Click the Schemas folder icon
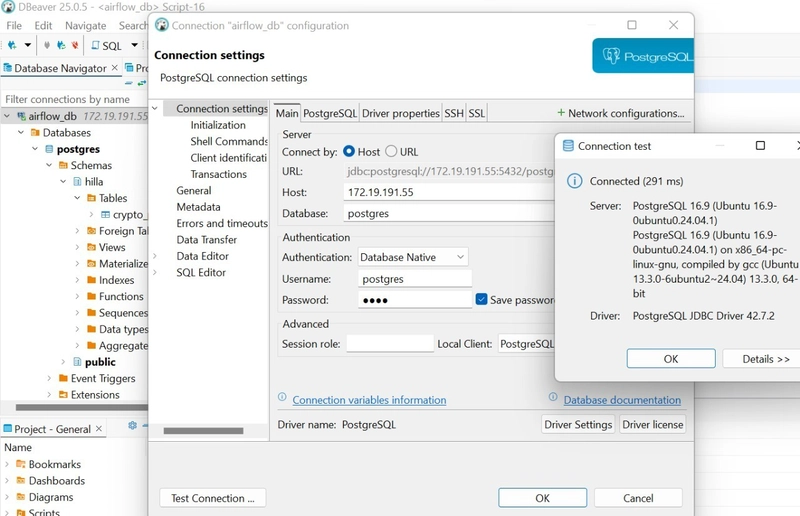800x516 pixels. (x=63, y=165)
